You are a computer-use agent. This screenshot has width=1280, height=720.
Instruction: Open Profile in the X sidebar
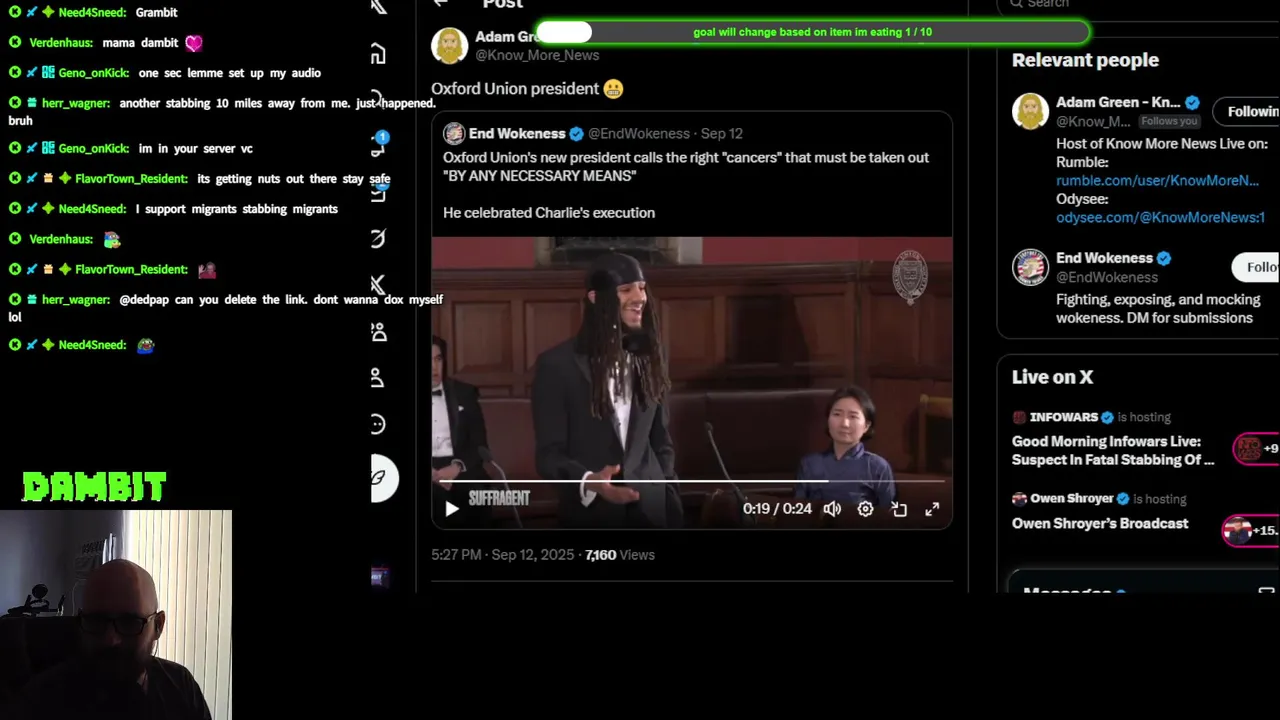377,378
